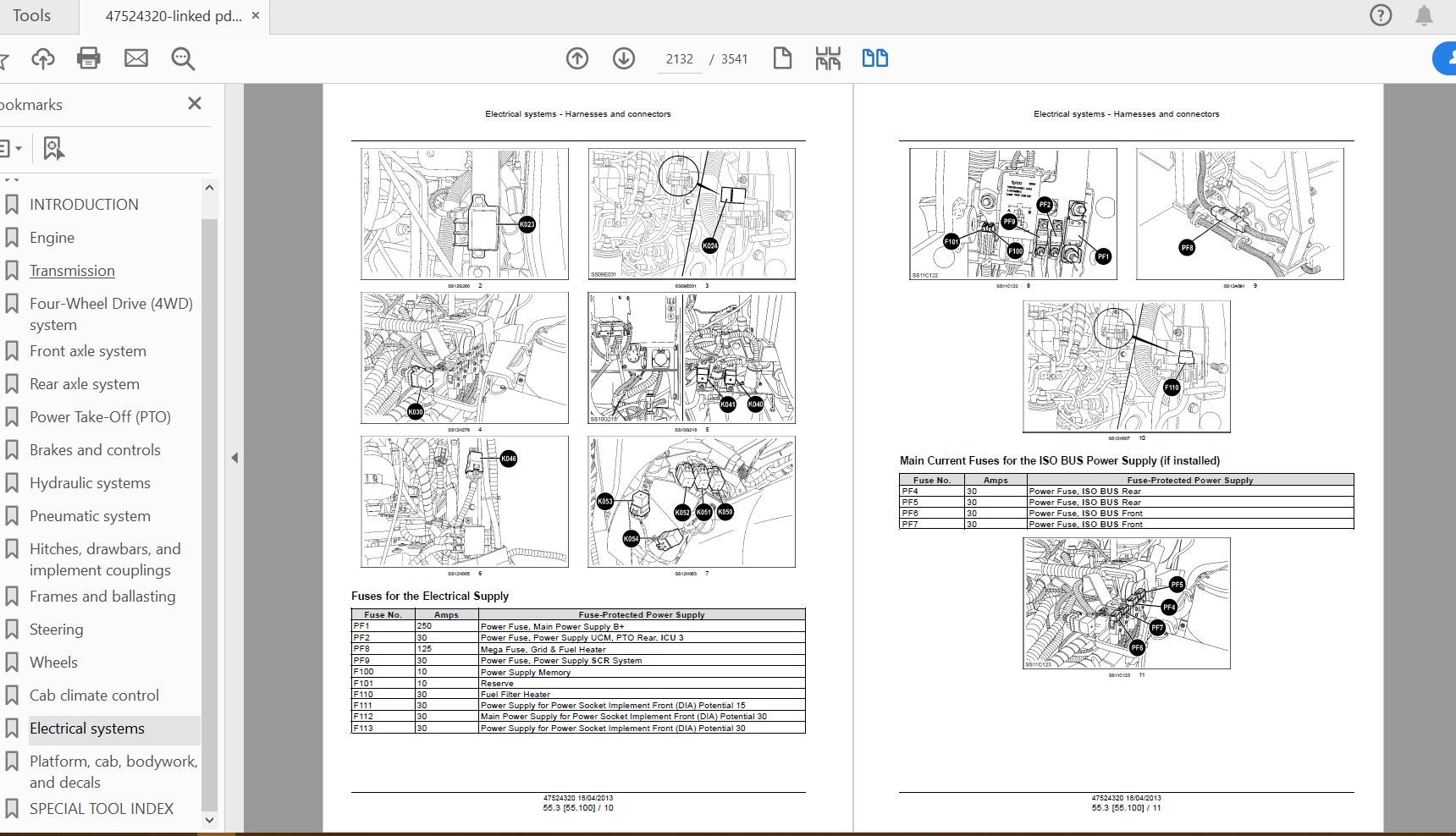
Task: Click 'Main Current Fuses for the ISO BUS' heading
Action: (x=1060, y=460)
